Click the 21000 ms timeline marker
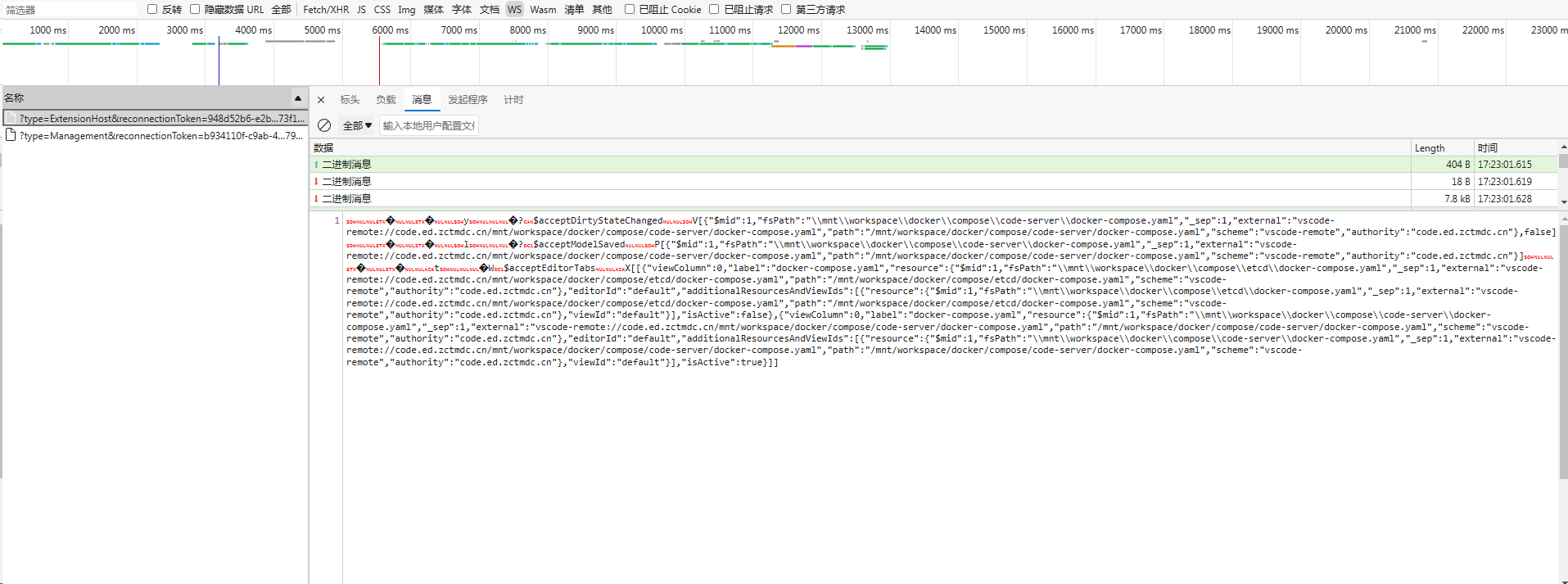This screenshot has height=584, width=1568. click(1415, 30)
